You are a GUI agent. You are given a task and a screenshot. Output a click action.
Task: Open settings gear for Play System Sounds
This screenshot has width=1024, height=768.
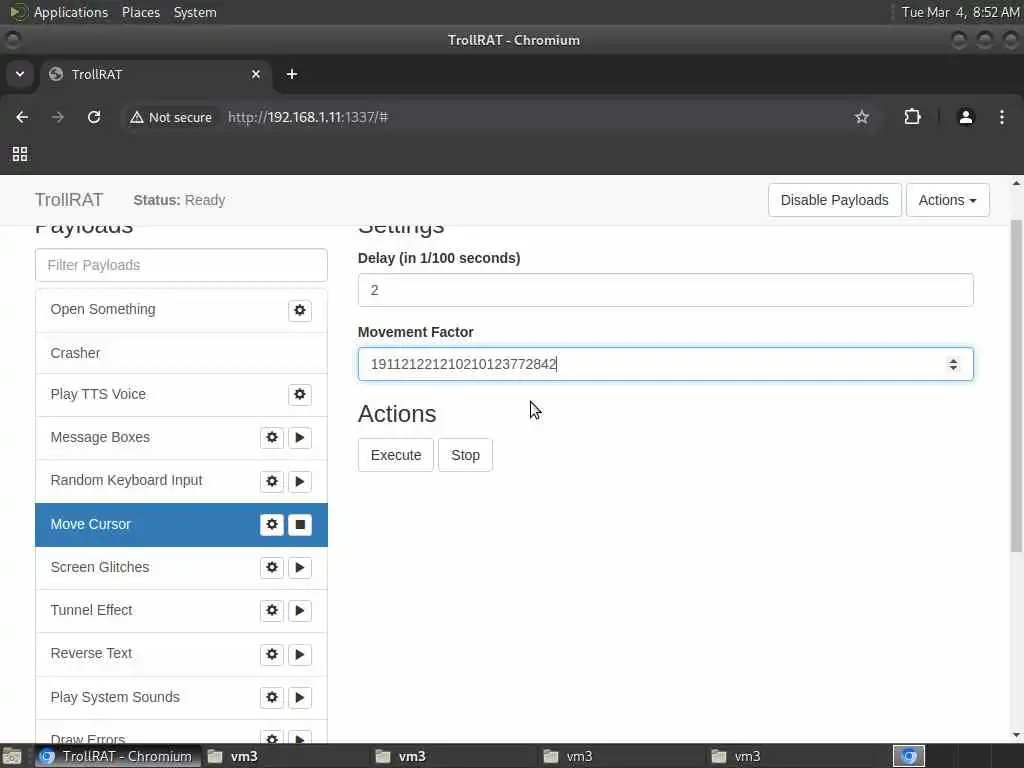pyautogui.click(x=272, y=697)
